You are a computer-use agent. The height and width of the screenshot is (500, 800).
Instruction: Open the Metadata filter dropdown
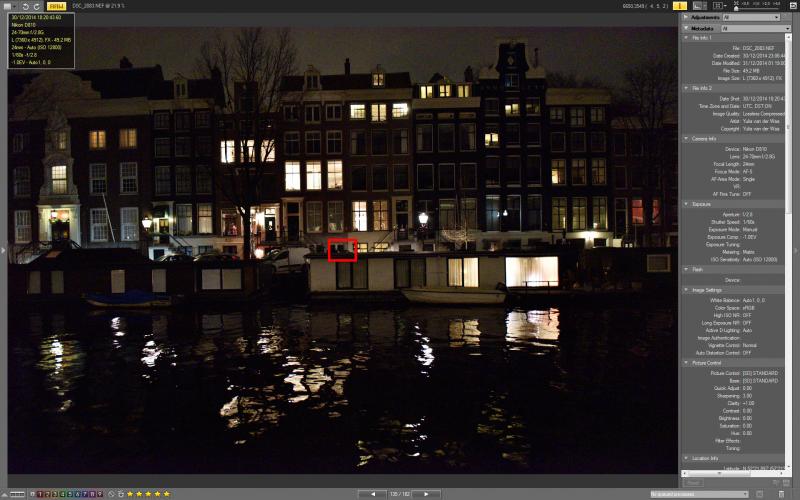pos(756,29)
